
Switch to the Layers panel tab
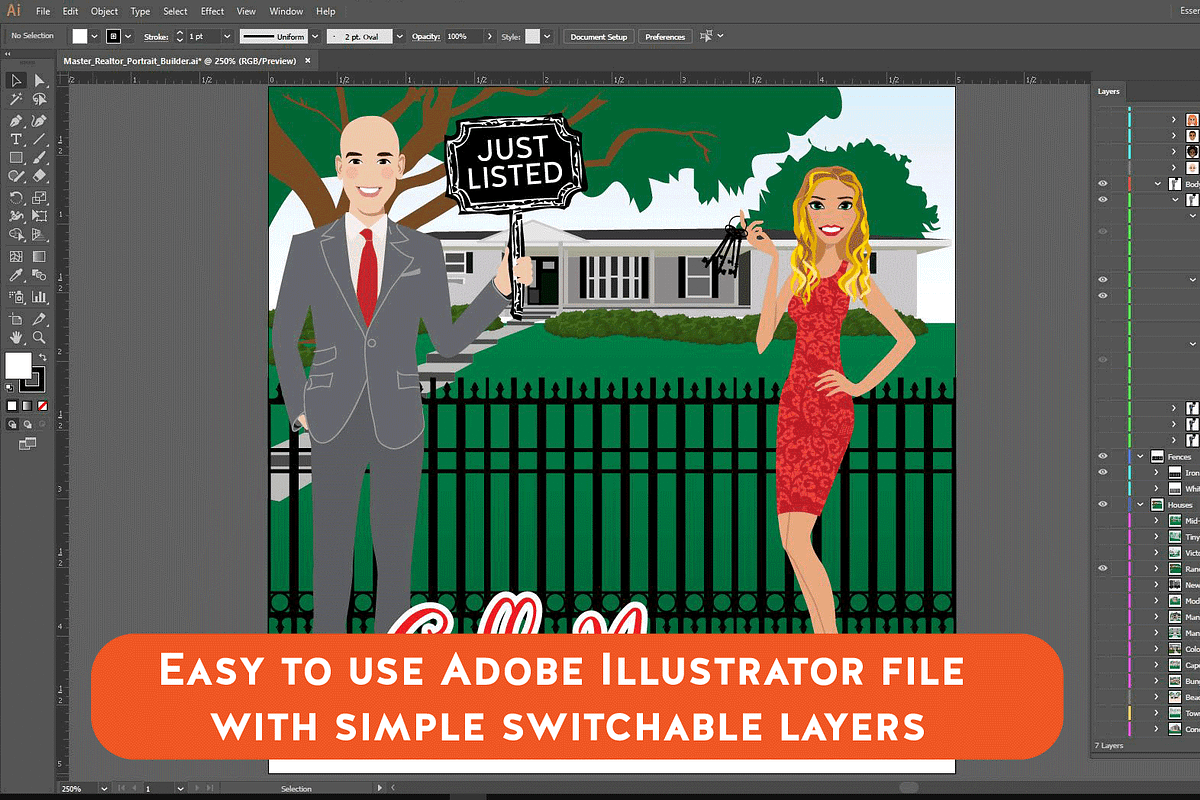(1109, 91)
